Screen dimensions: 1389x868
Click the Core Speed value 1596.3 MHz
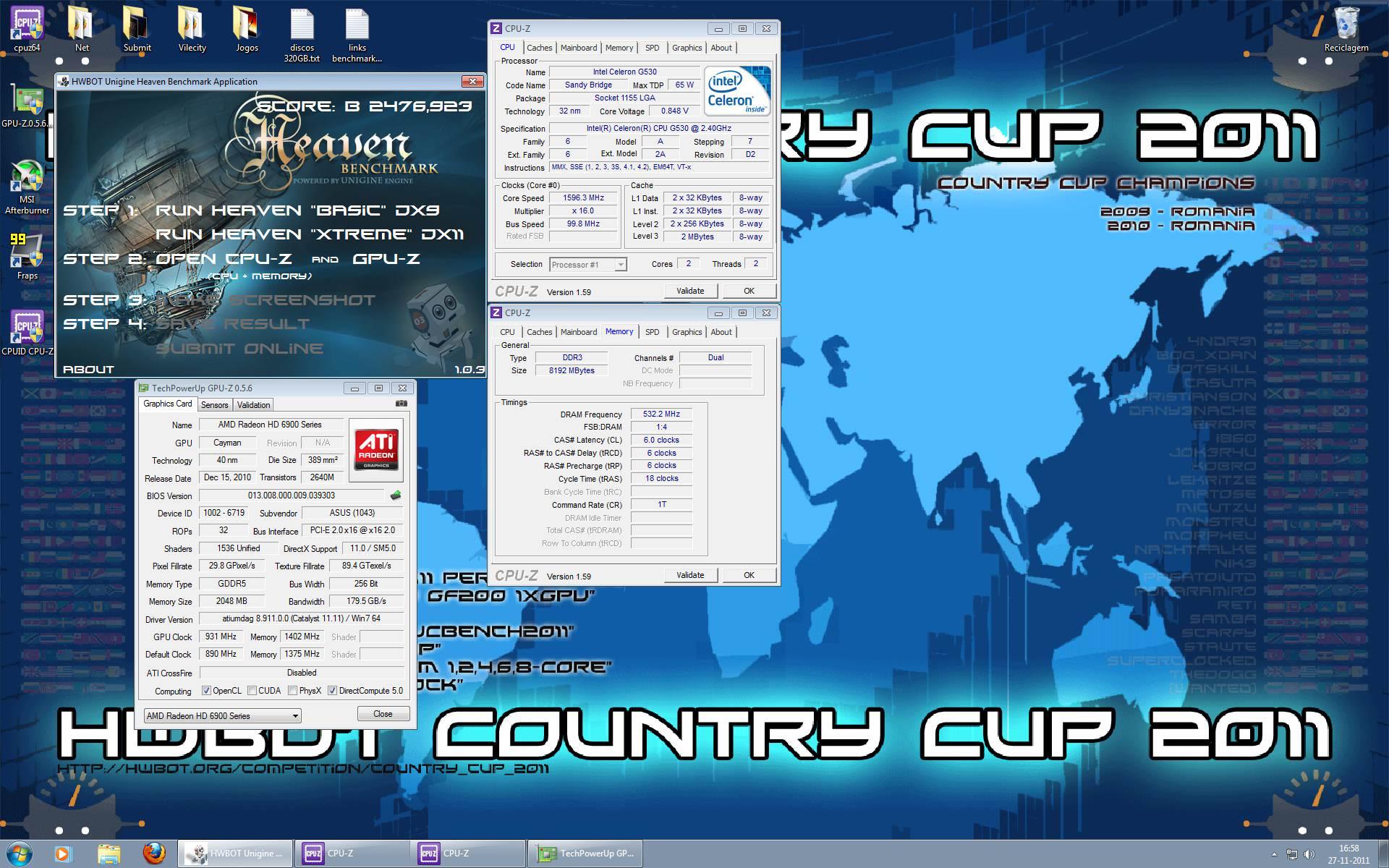583,197
